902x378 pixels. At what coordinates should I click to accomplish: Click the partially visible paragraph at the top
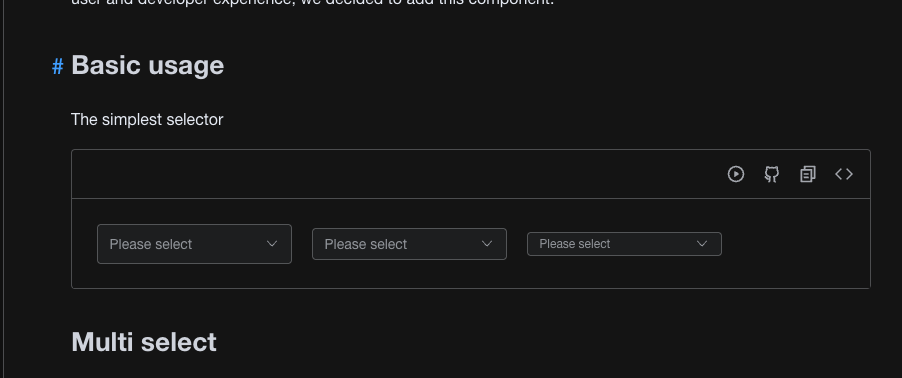pyautogui.click(x=312, y=2)
